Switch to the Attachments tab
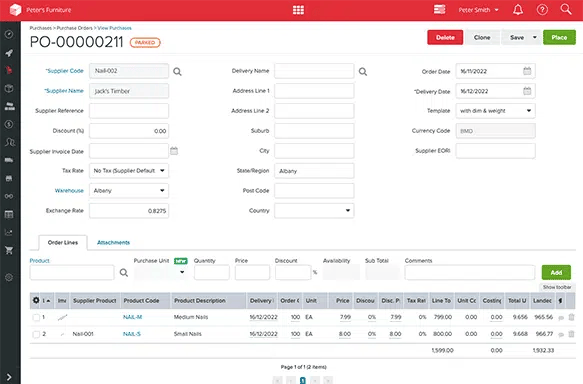 [x=113, y=242]
